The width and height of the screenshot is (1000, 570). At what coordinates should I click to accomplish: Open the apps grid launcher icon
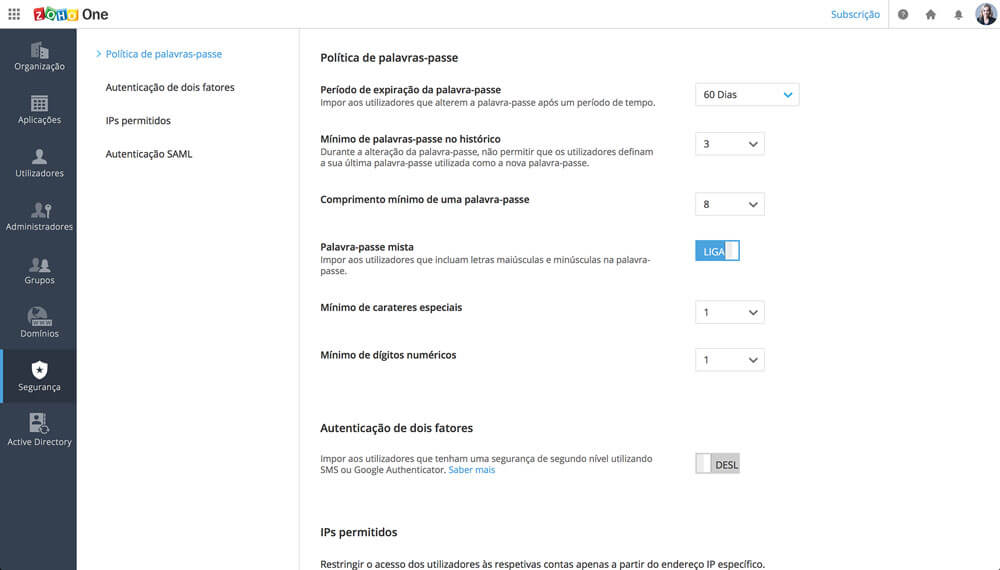pyautogui.click(x=14, y=14)
